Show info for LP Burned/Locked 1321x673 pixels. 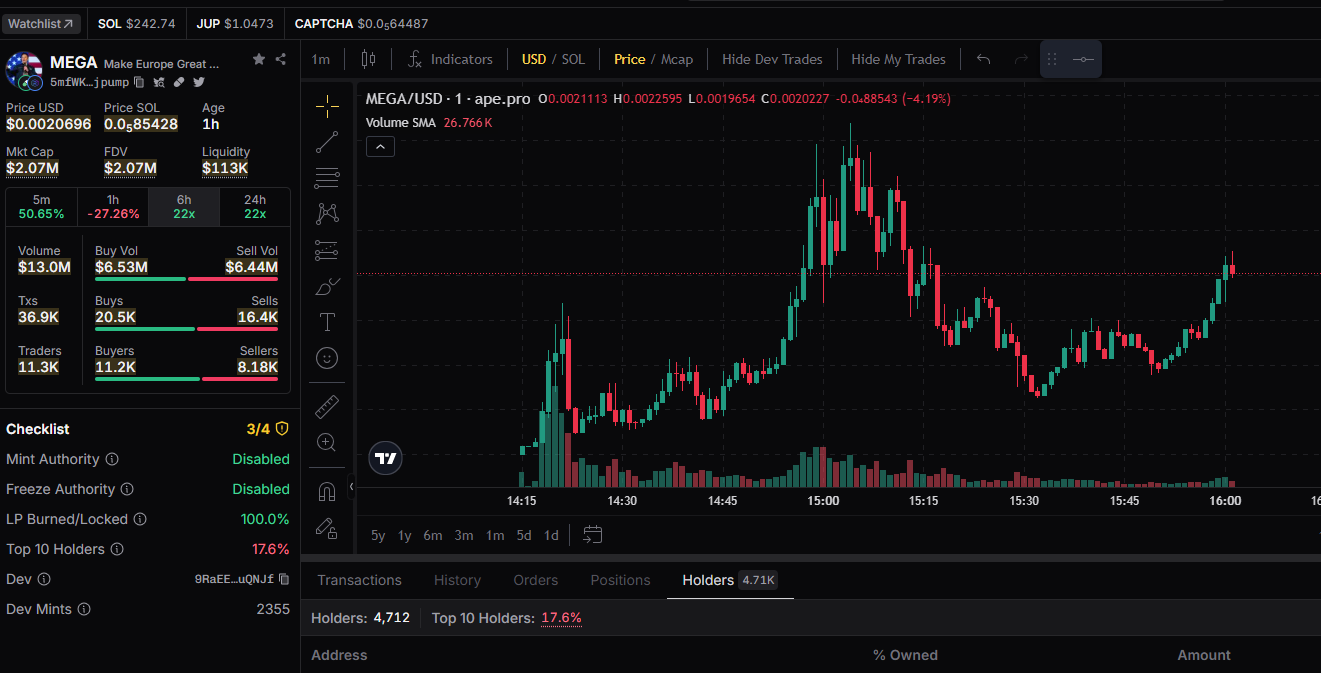click(140, 519)
